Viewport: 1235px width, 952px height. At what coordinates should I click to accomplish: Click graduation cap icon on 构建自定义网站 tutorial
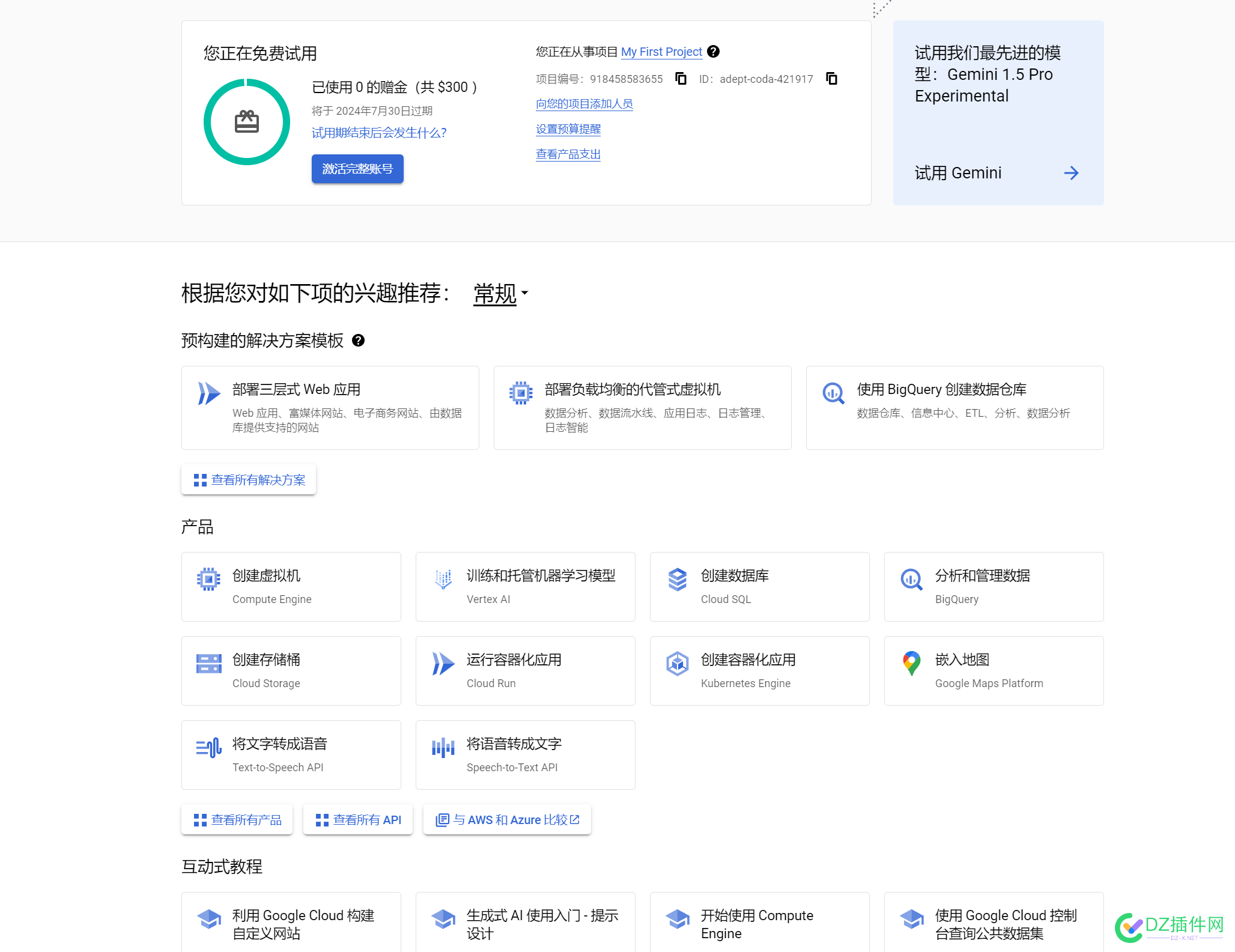click(208, 919)
